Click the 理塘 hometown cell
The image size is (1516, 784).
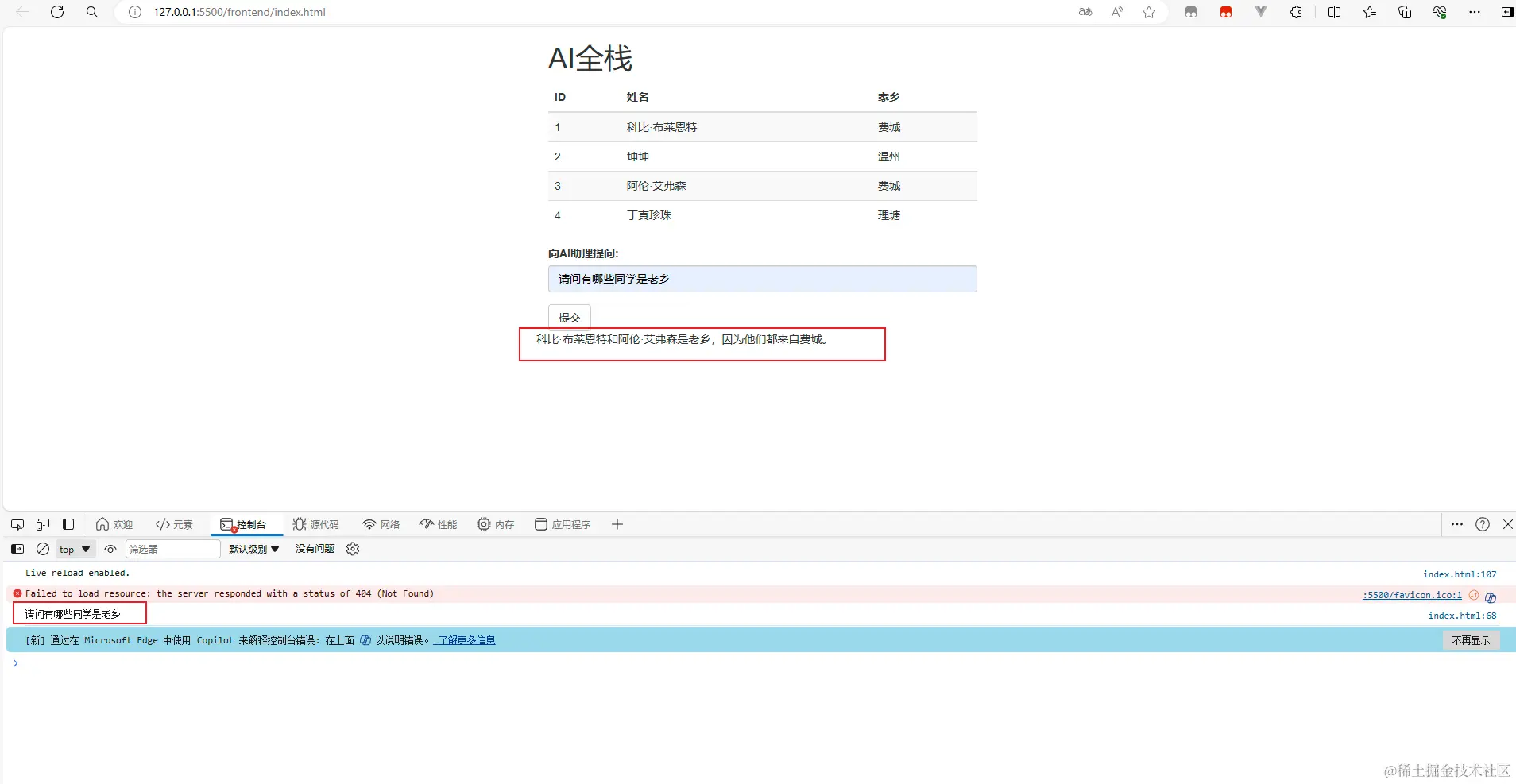point(889,215)
